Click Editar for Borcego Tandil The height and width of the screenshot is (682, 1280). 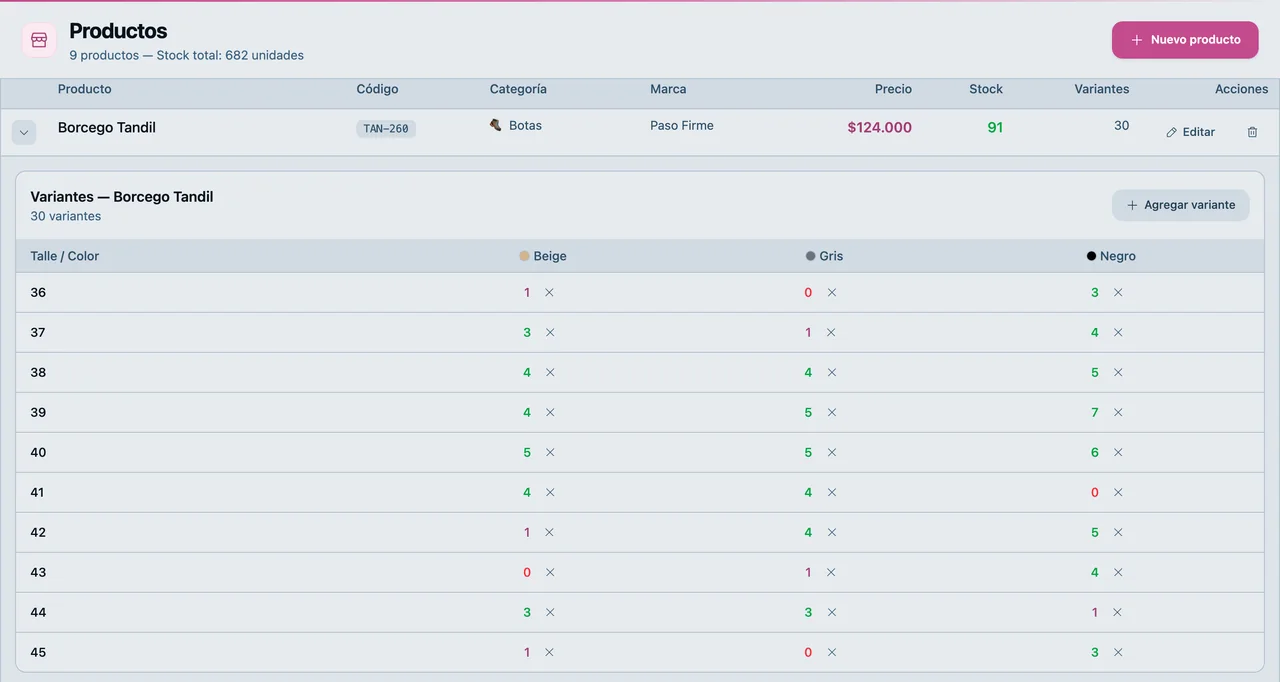(1190, 132)
